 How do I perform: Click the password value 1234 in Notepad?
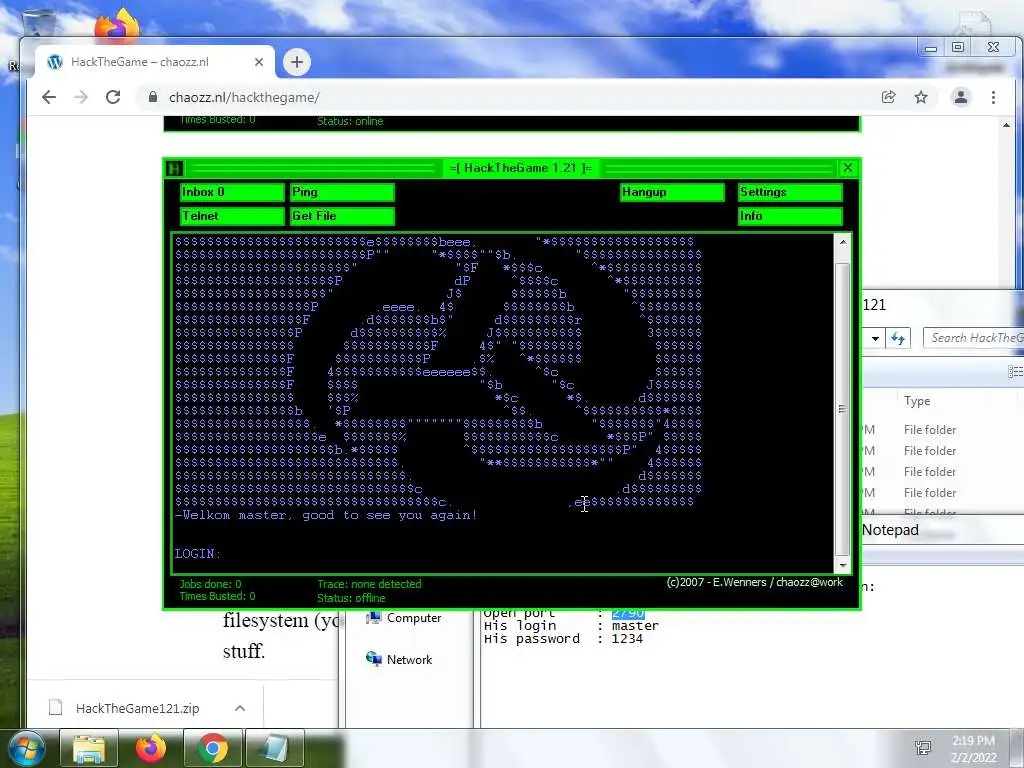627,639
